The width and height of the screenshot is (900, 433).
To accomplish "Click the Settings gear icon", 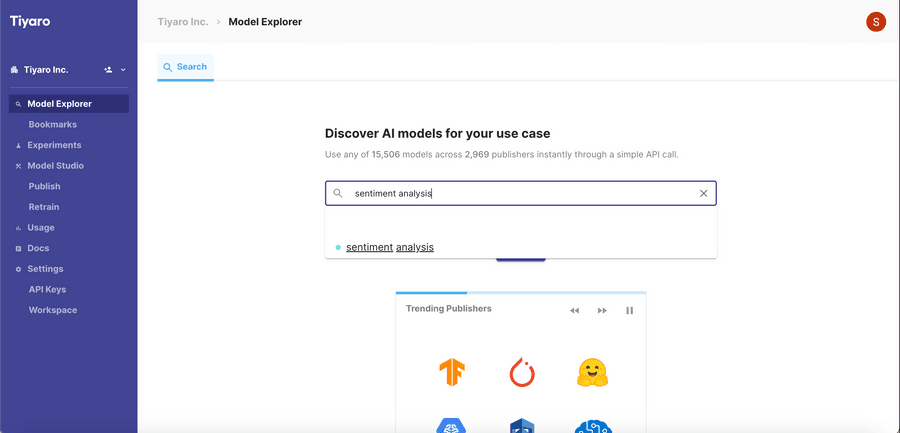I will click(x=18, y=270).
